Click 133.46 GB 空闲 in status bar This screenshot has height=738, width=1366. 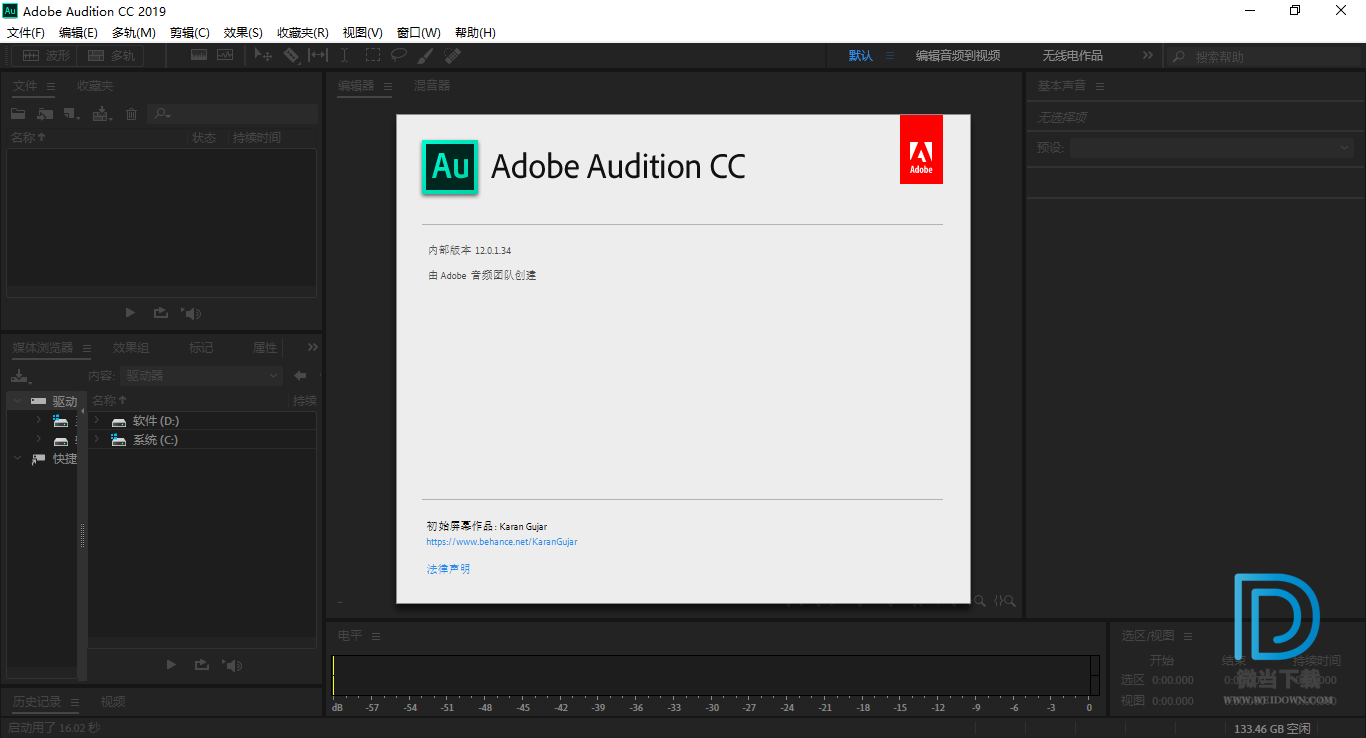[1272, 729]
